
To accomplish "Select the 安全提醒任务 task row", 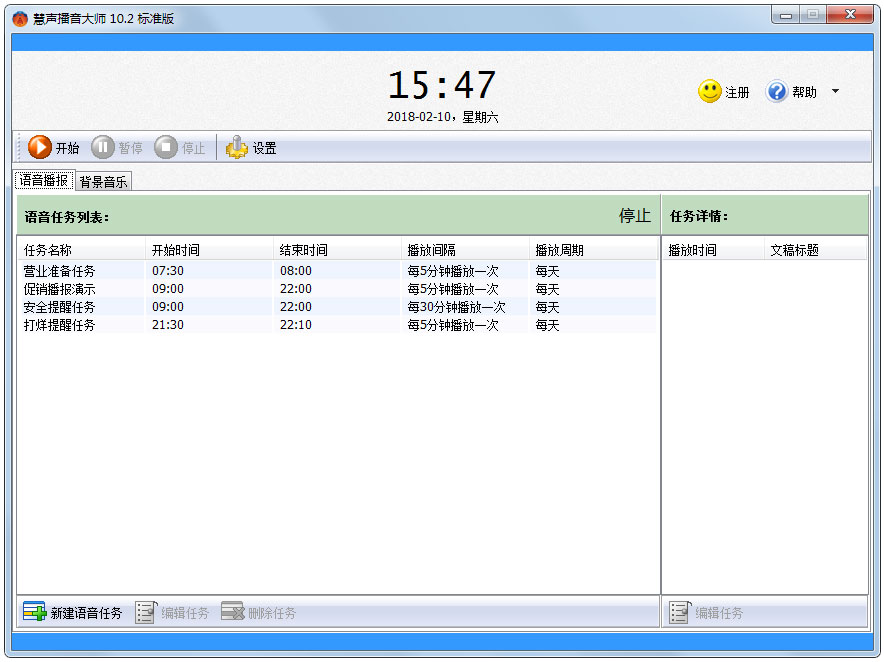I will coord(60,307).
